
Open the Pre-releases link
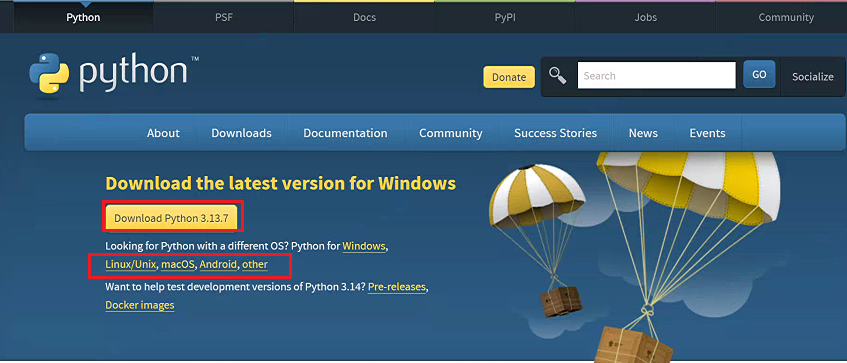pyautogui.click(x=397, y=287)
